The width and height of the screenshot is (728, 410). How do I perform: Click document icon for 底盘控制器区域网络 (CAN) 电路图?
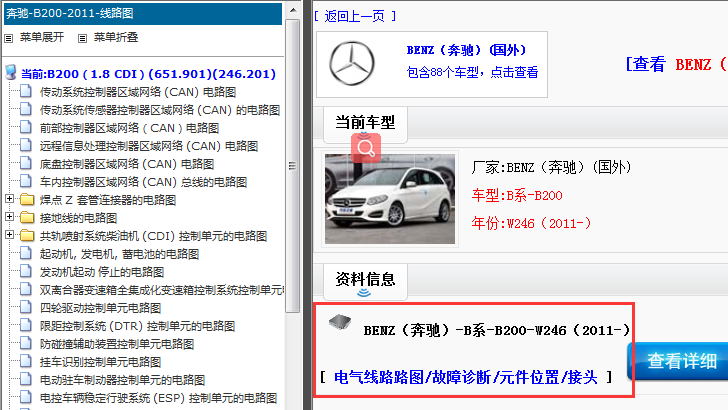pyautogui.click(x=26, y=163)
